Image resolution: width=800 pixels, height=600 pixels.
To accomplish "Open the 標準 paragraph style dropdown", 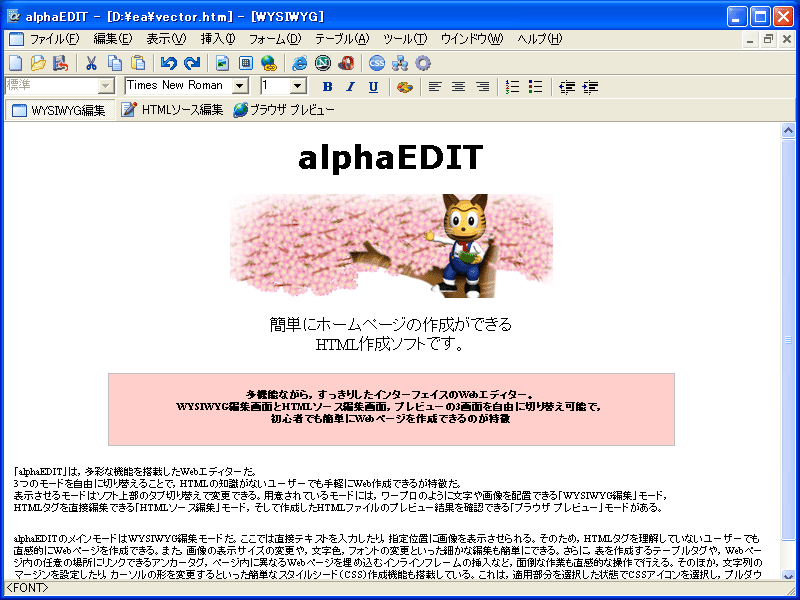I will coord(106,86).
